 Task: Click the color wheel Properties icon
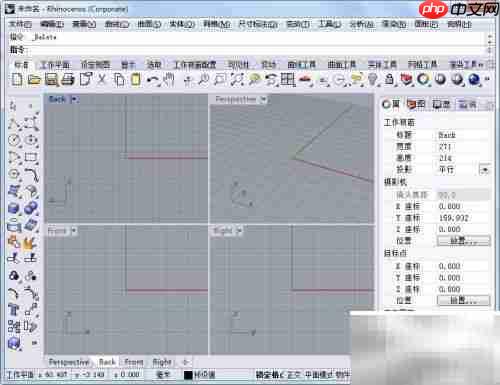point(423,80)
